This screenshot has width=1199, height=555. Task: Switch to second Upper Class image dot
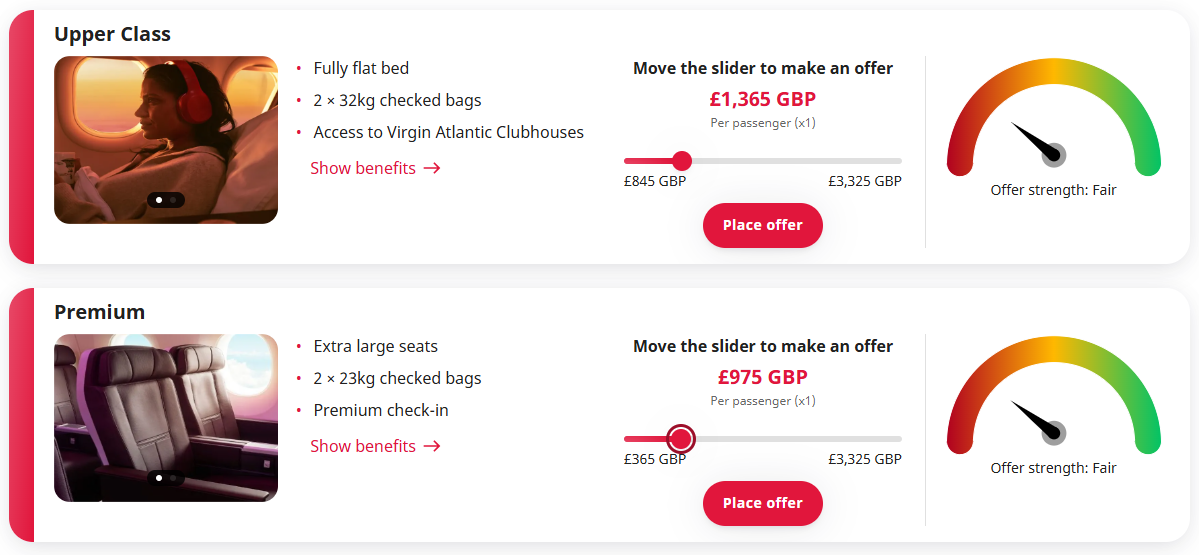point(173,200)
